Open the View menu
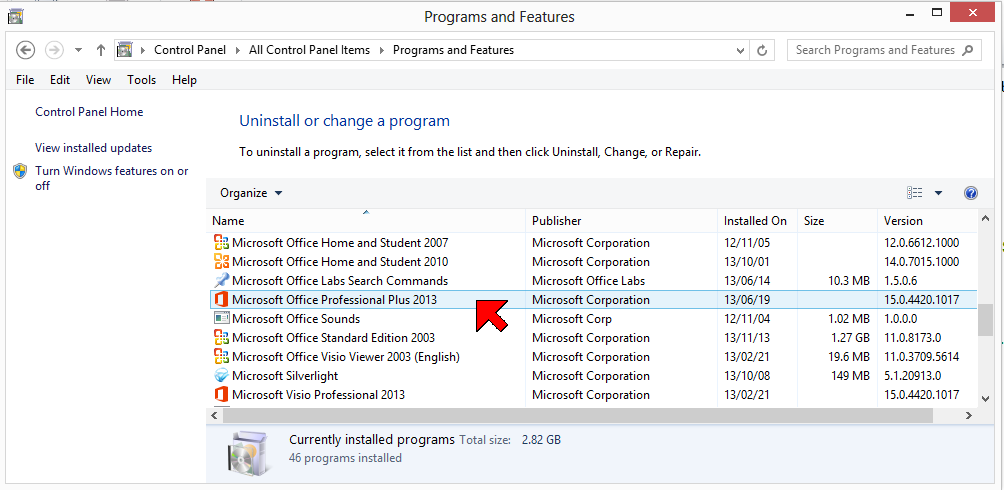The height and width of the screenshot is (490, 1004). [x=99, y=80]
